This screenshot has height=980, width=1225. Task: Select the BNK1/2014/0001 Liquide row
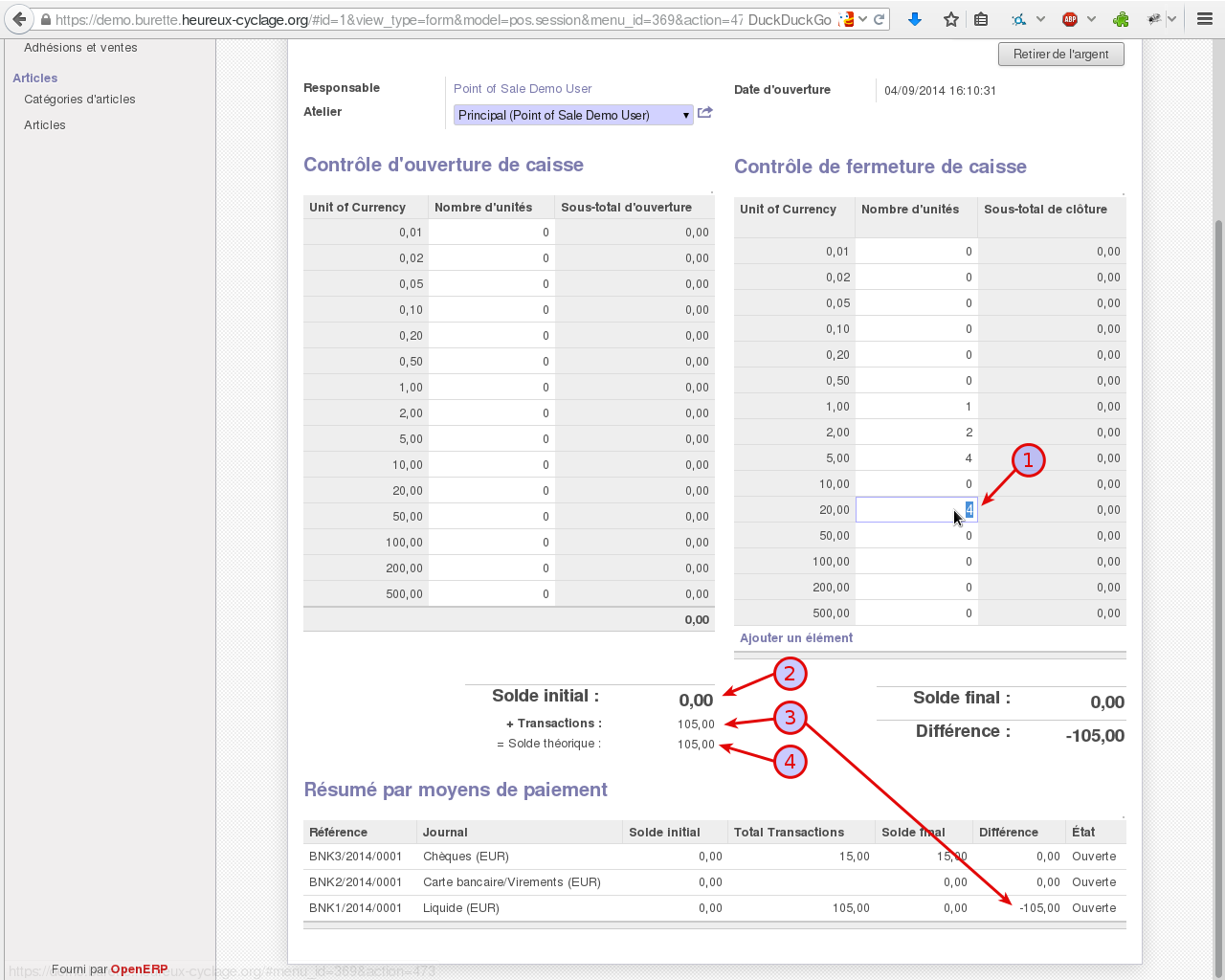[714, 908]
